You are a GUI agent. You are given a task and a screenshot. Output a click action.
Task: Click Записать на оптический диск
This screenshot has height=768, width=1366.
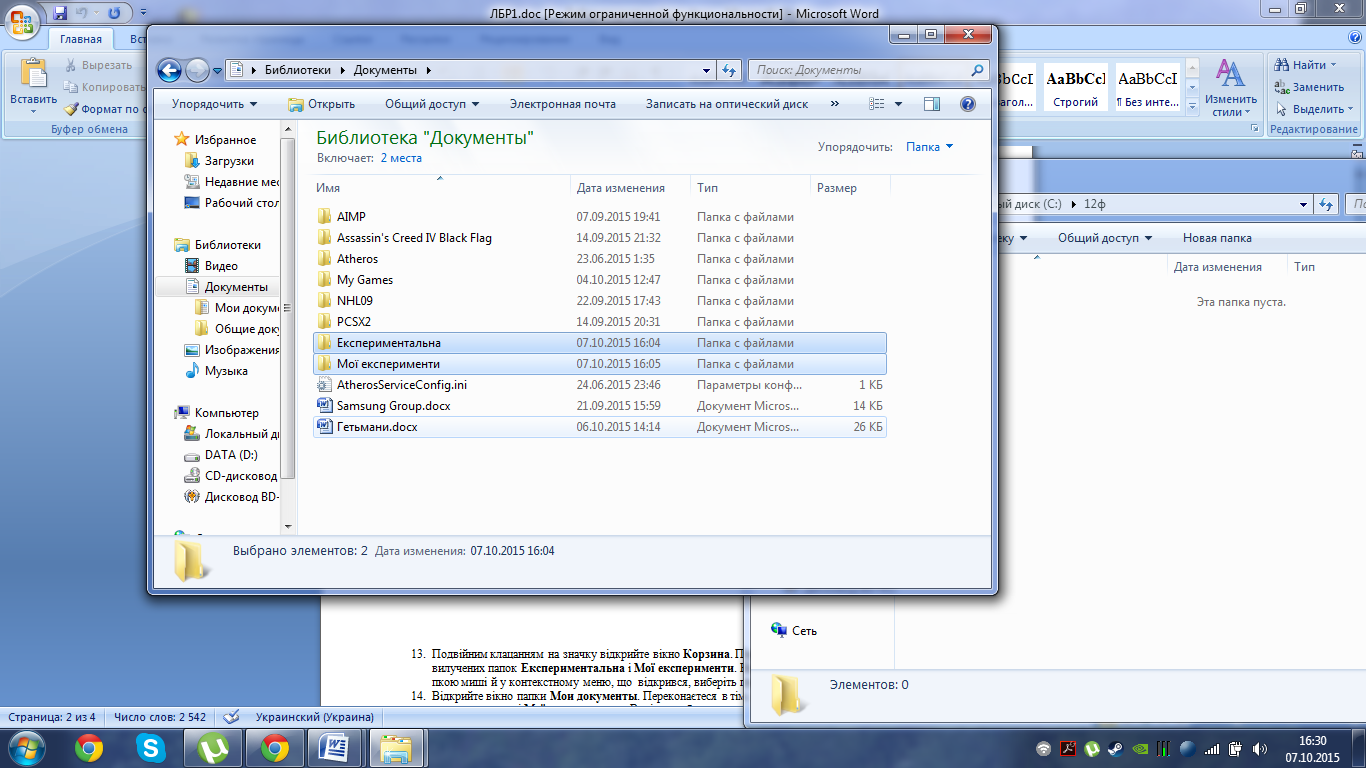tap(726, 104)
